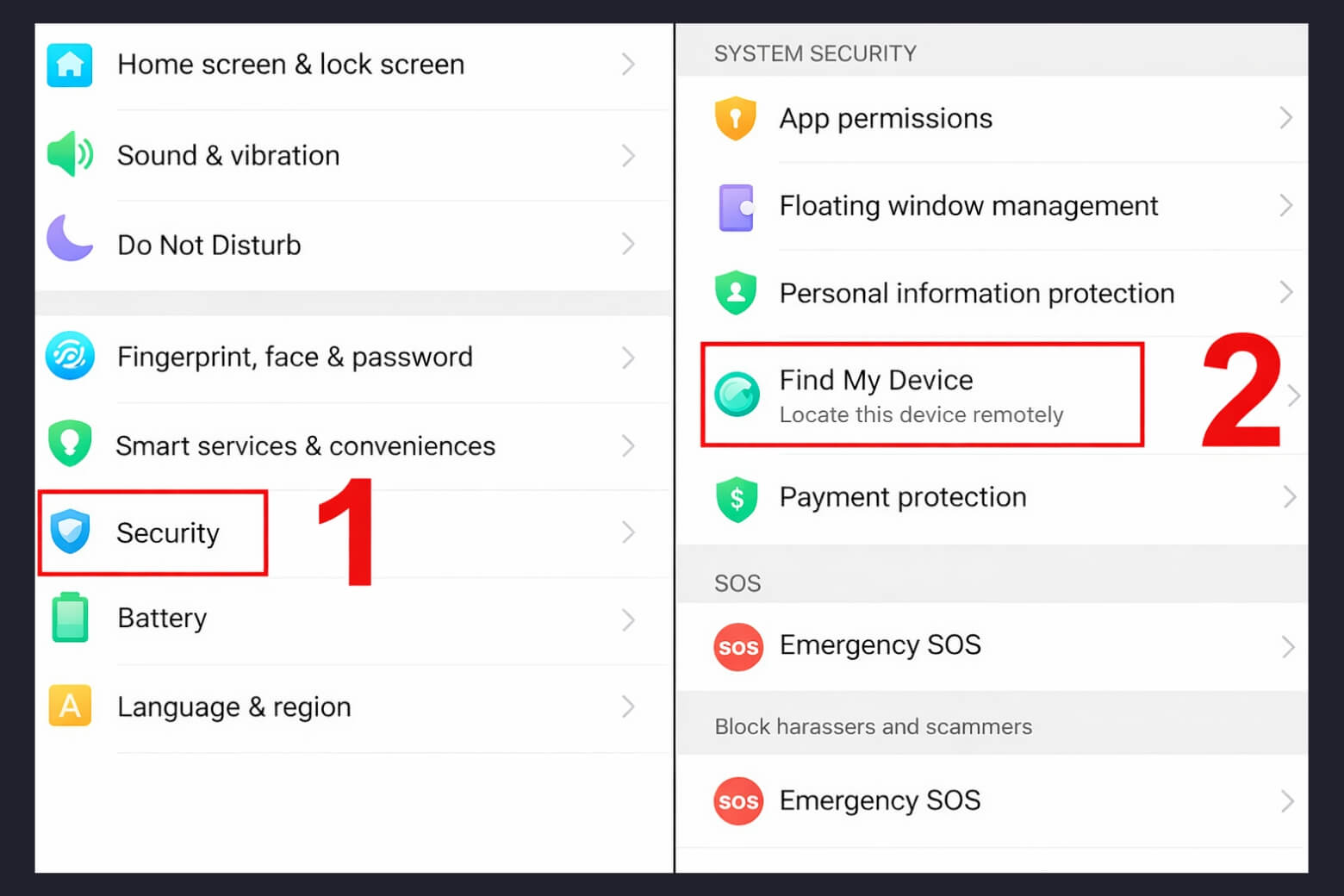Open the Security settings menu
This screenshot has width=1344, height=896.
coord(168,533)
